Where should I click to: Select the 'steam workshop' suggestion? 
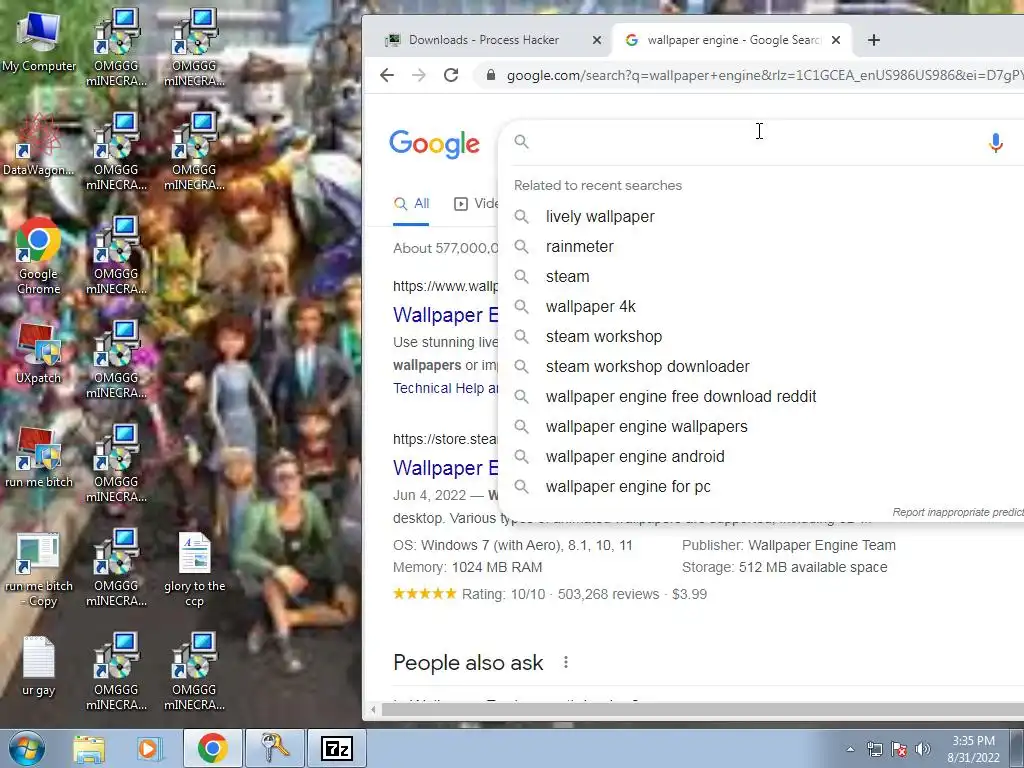(603, 337)
